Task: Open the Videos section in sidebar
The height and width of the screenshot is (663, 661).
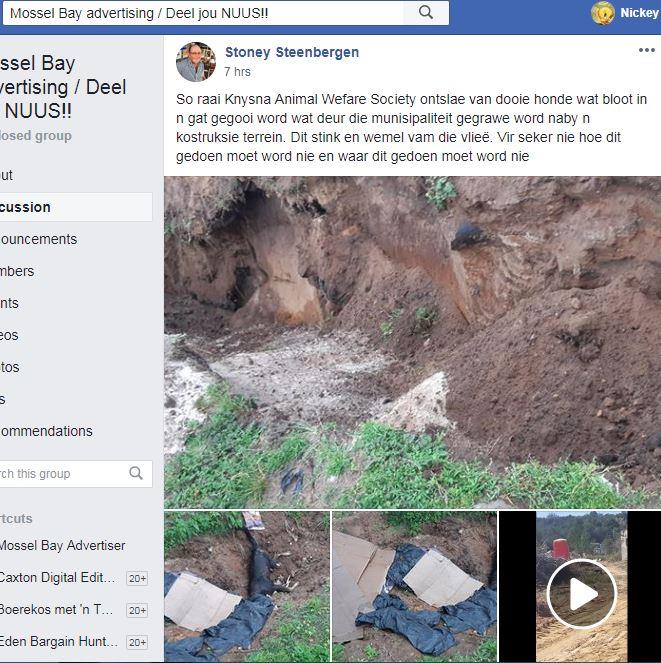Action: click(9, 335)
